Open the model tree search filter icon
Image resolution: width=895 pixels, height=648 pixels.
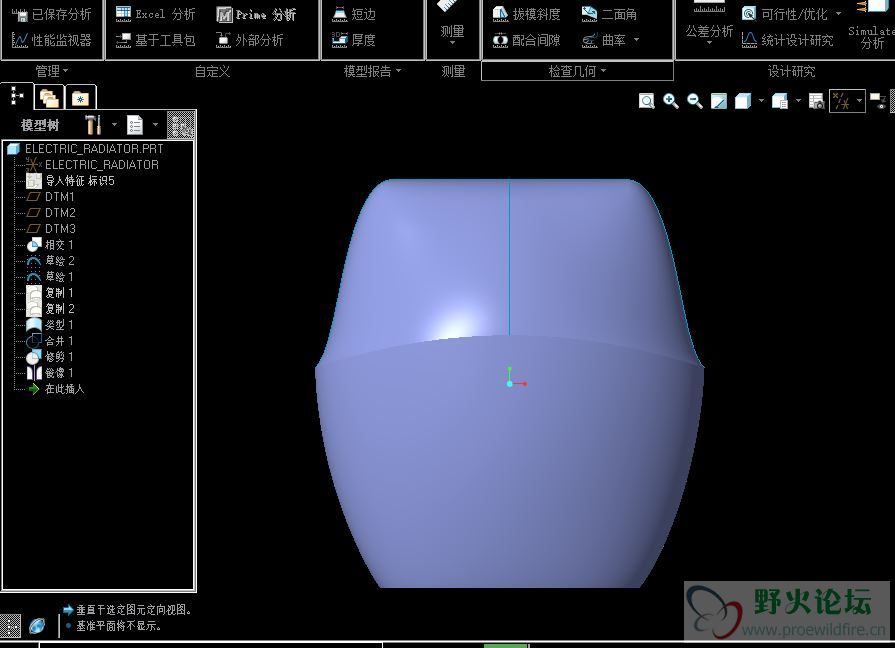tap(181, 125)
